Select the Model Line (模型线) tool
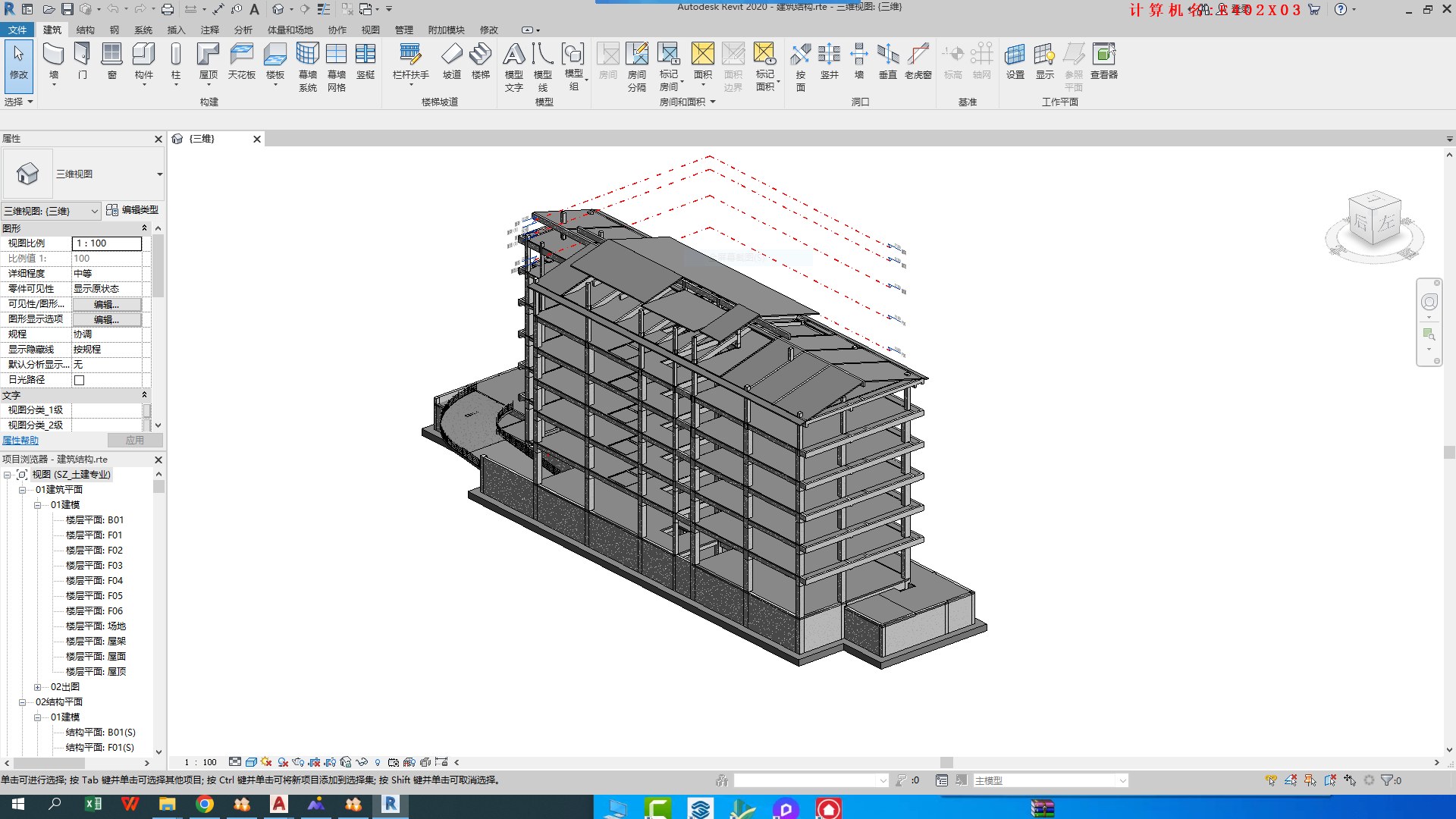The width and height of the screenshot is (1456, 819). point(543,67)
